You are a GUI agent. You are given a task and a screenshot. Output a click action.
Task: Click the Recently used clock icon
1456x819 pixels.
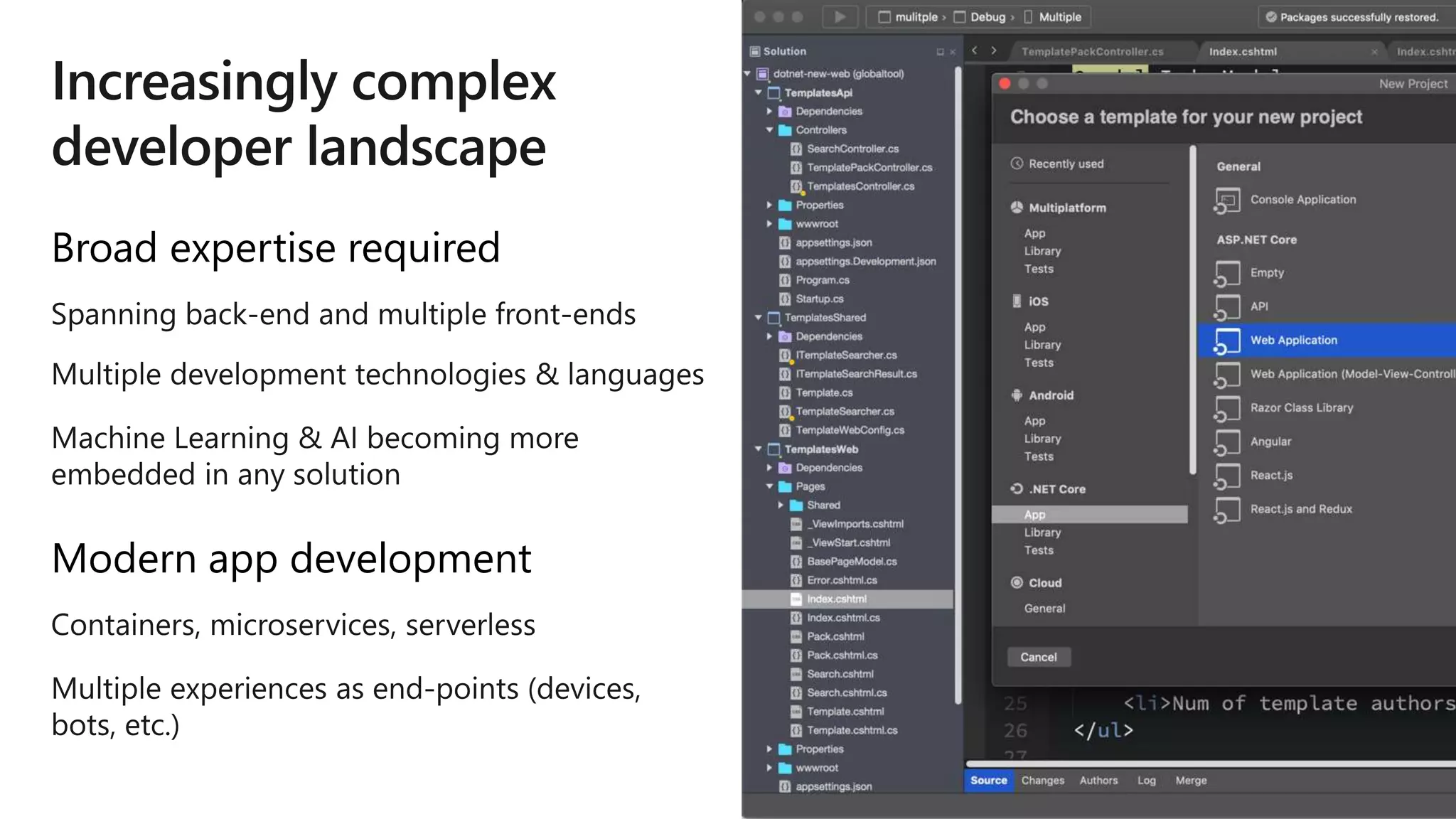tap(1017, 164)
